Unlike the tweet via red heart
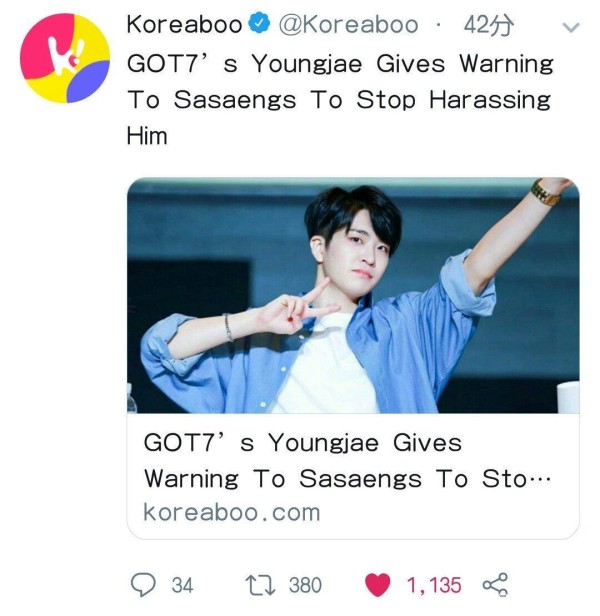 click(378, 585)
